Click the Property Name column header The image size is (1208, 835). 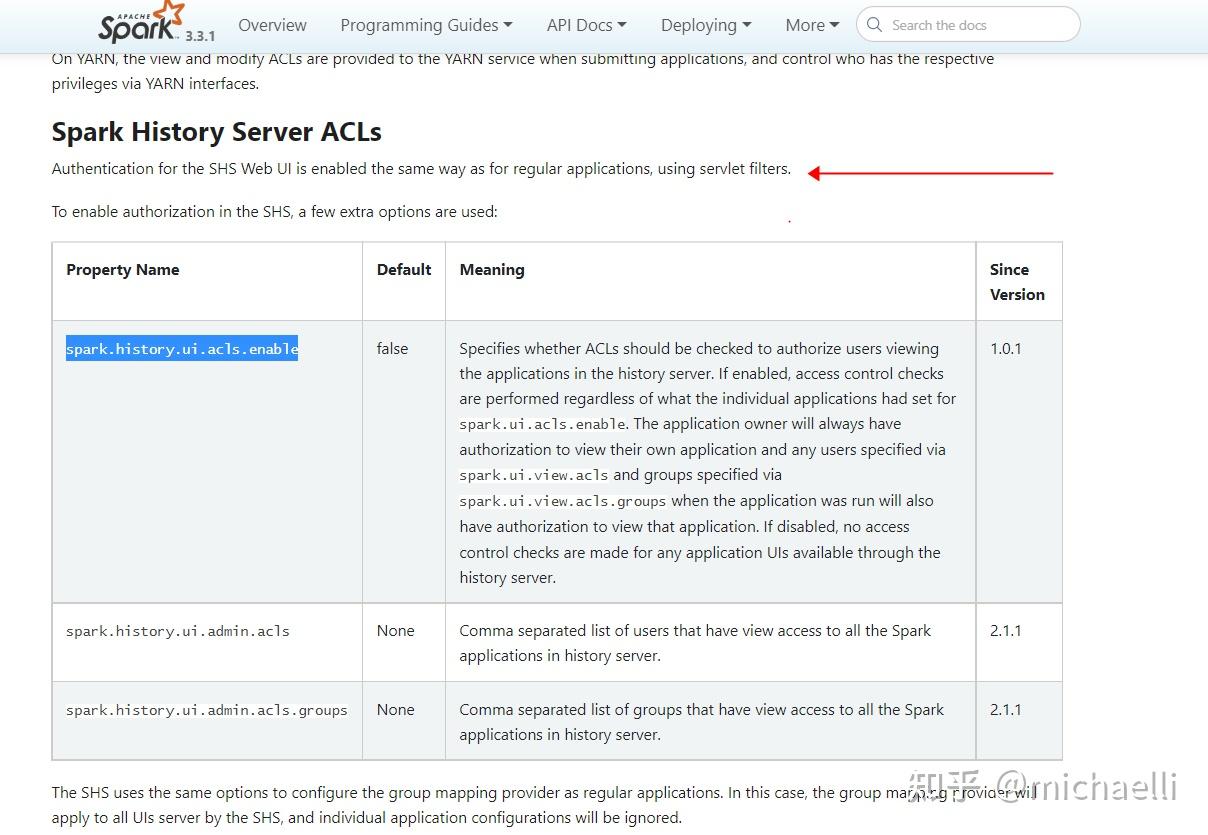(123, 270)
